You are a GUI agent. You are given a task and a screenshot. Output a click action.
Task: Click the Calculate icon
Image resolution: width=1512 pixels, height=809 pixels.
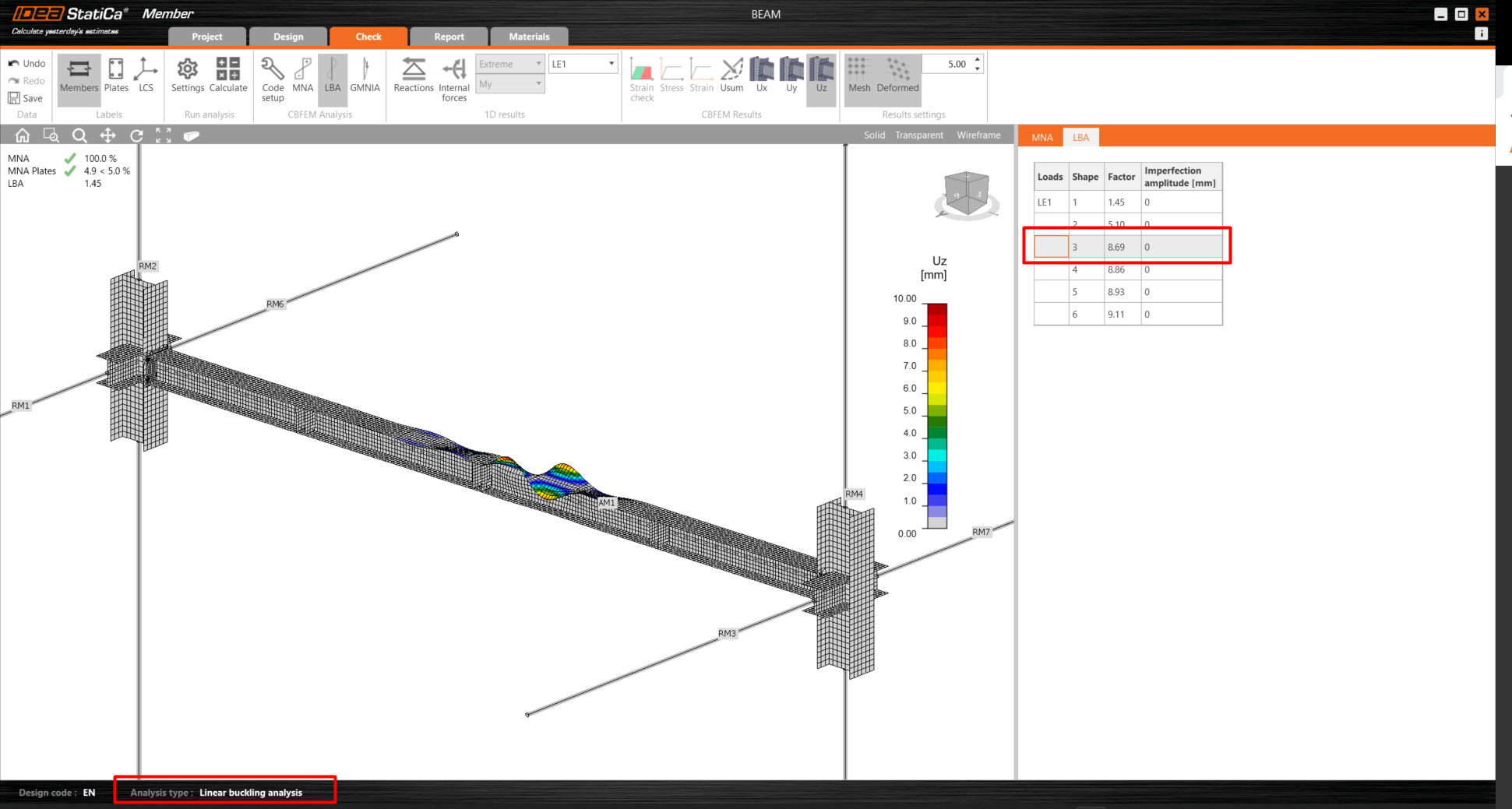(228, 76)
